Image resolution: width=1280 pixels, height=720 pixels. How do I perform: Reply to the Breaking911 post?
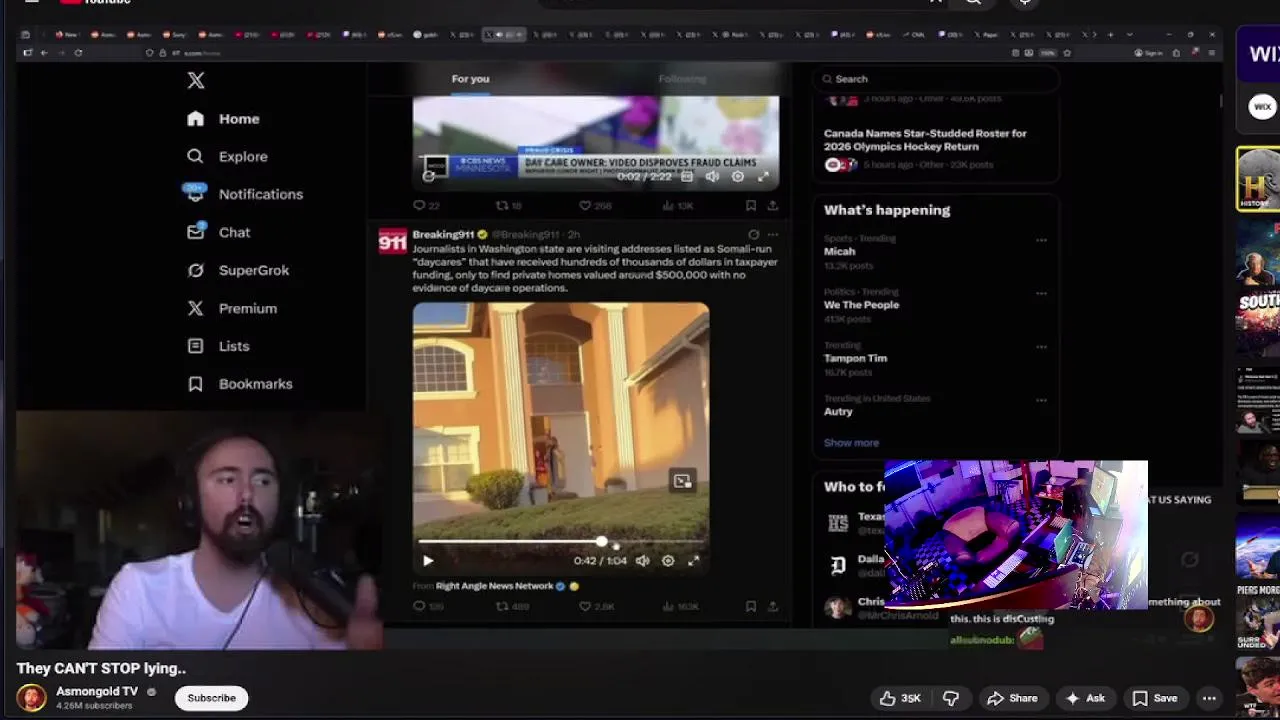point(419,606)
